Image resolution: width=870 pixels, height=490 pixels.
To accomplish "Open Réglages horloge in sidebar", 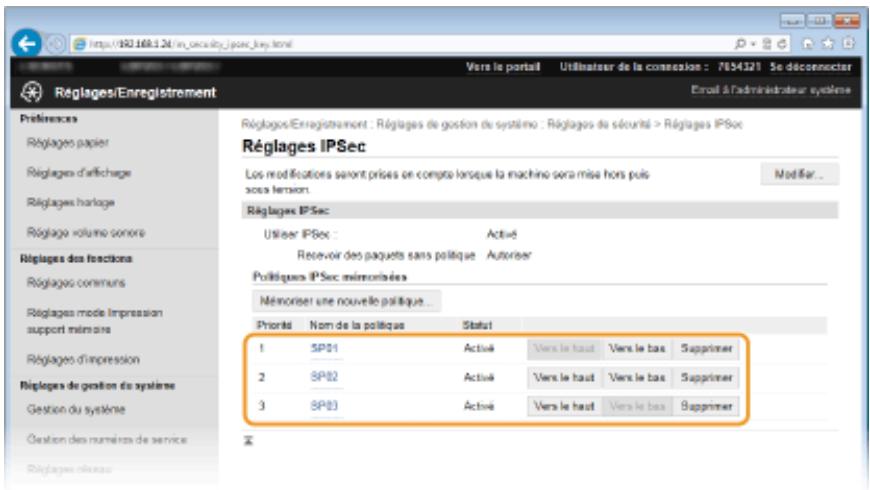I will pos(70,203).
